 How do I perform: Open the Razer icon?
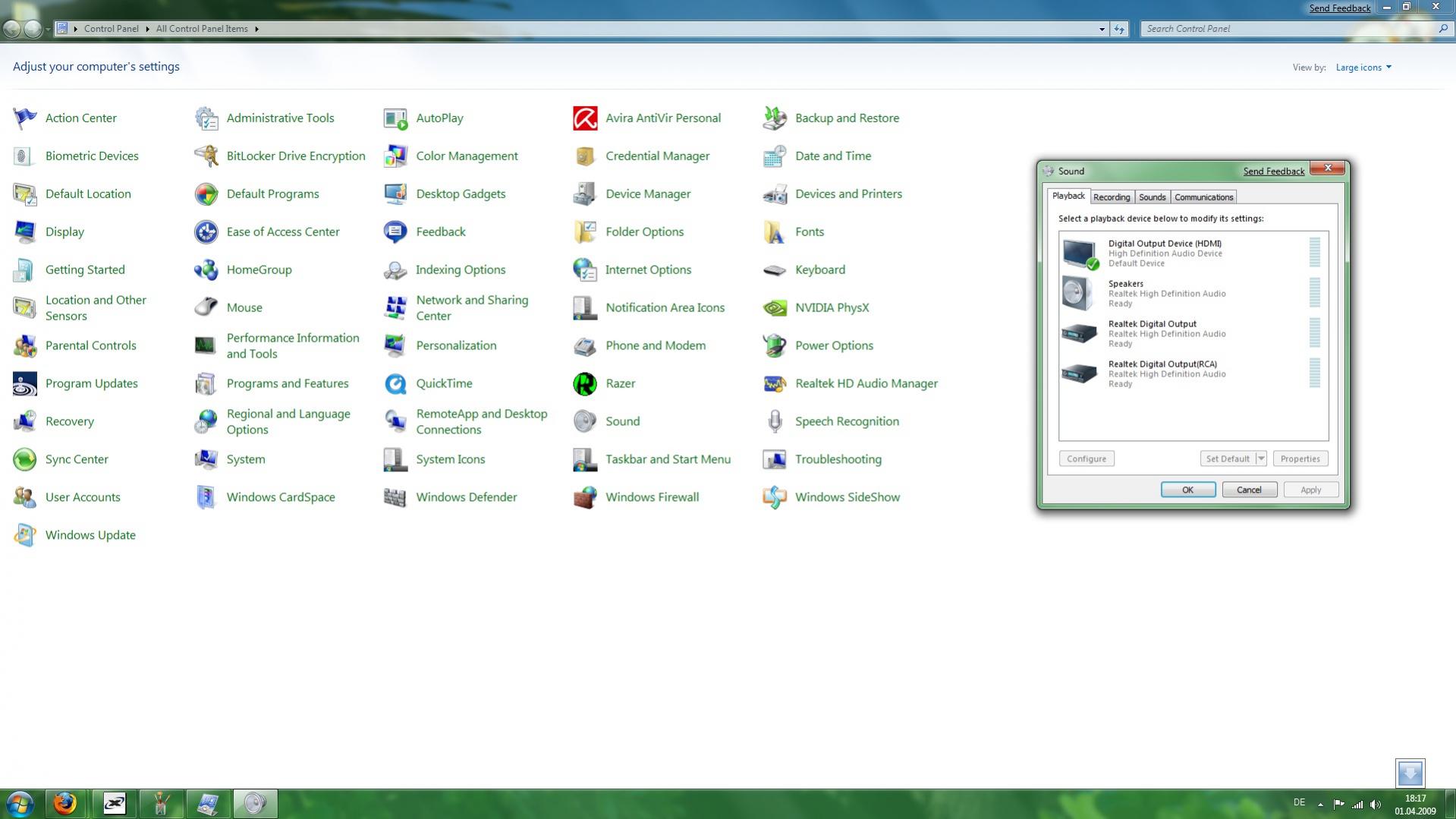pyautogui.click(x=585, y=383)
